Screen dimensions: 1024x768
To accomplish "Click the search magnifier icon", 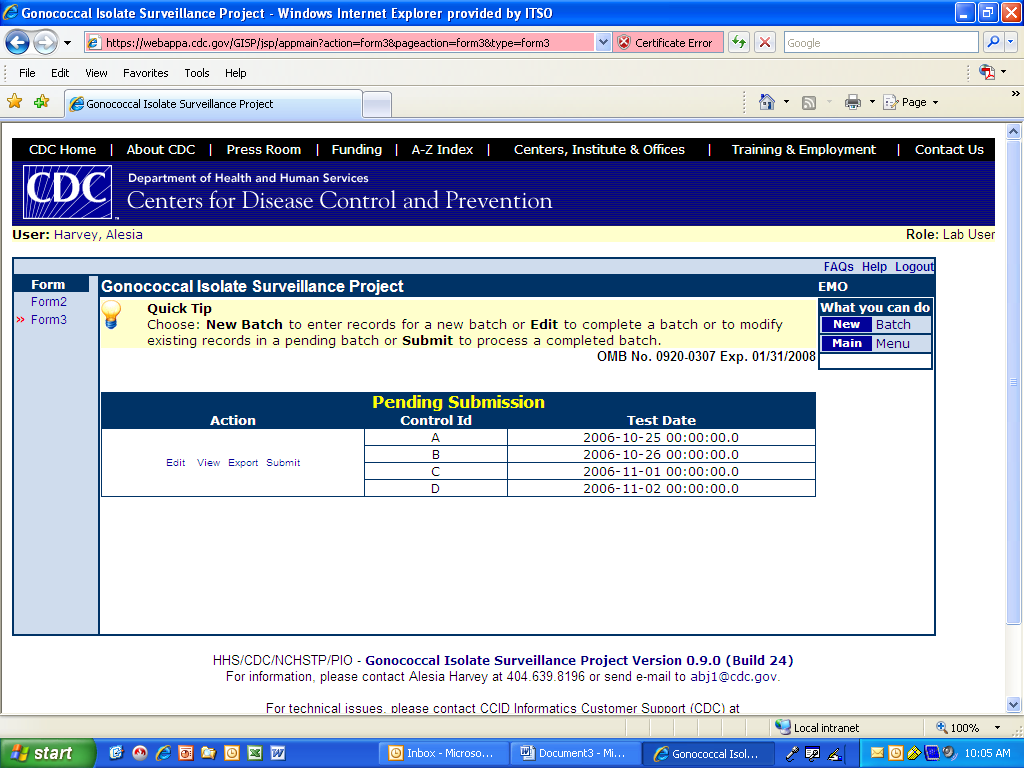I will coord(993,43).
